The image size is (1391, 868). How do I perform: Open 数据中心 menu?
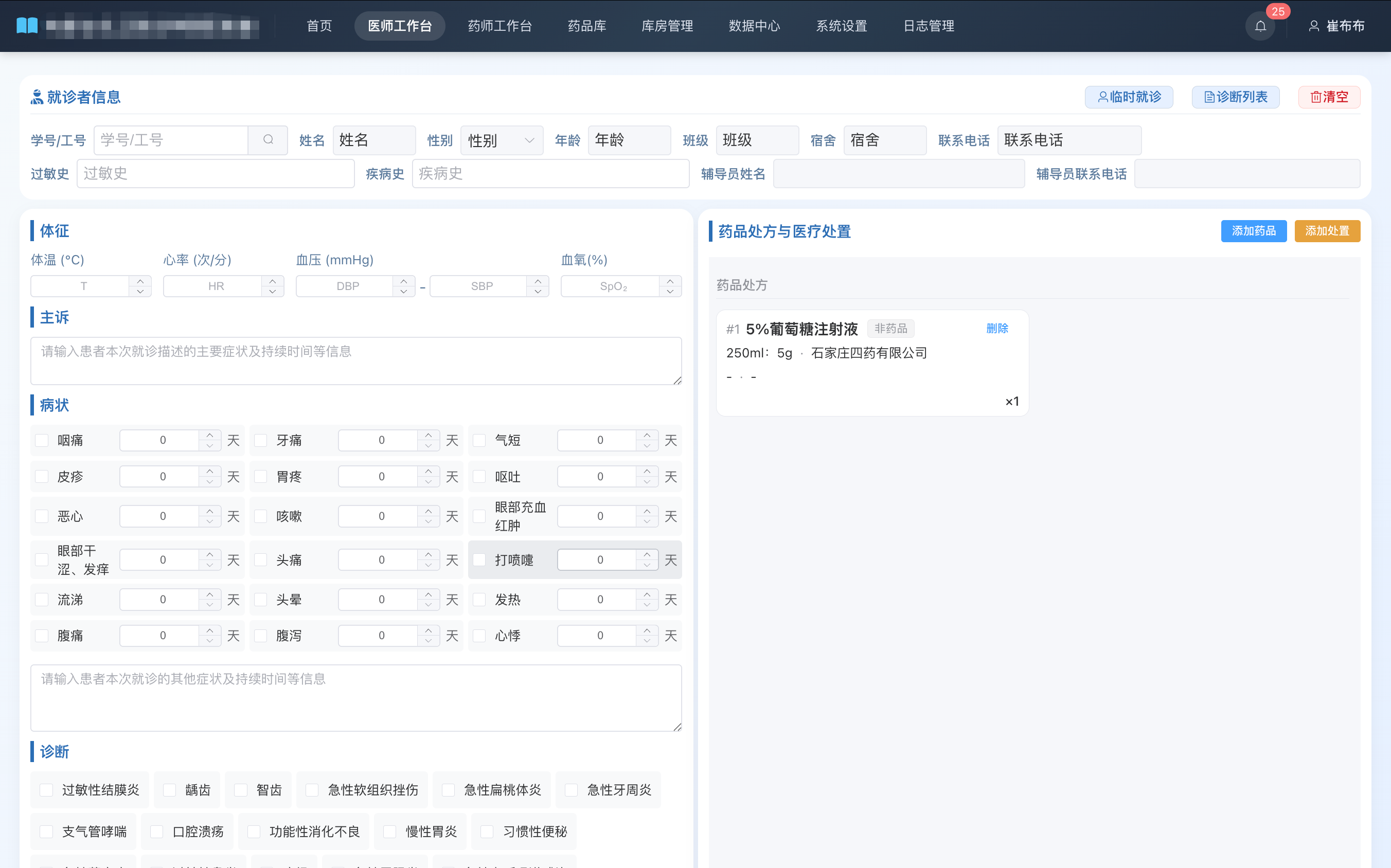tap(755, 26)
